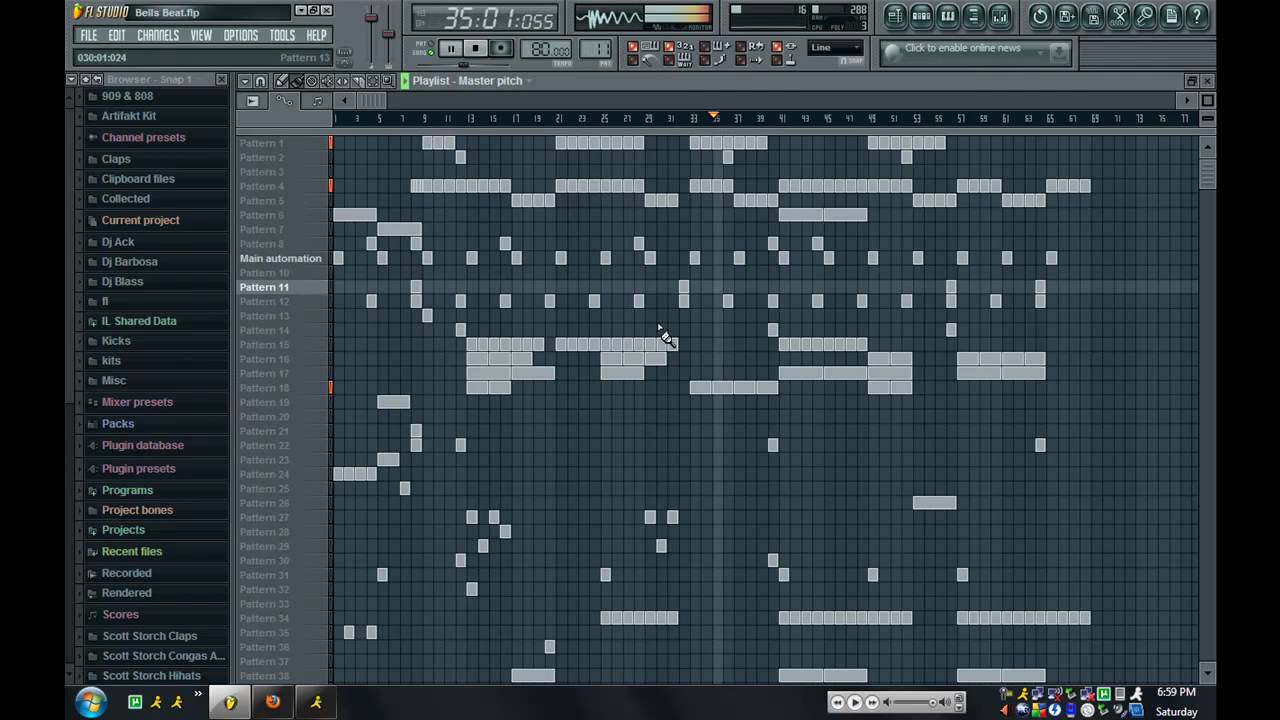Open the OPTIONS menu
Image resolution: width=1280 pixels, height=720 pixels.
pos(241,35)
